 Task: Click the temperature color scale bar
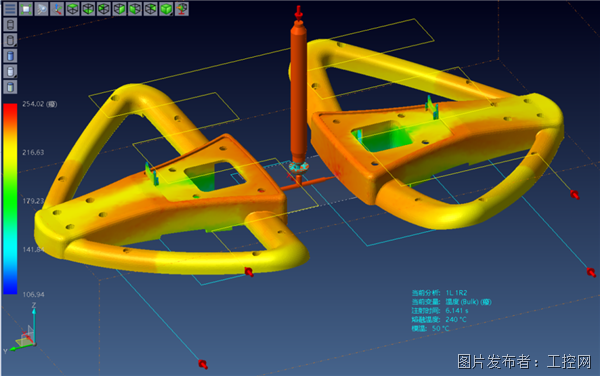(x=10, y=199)
